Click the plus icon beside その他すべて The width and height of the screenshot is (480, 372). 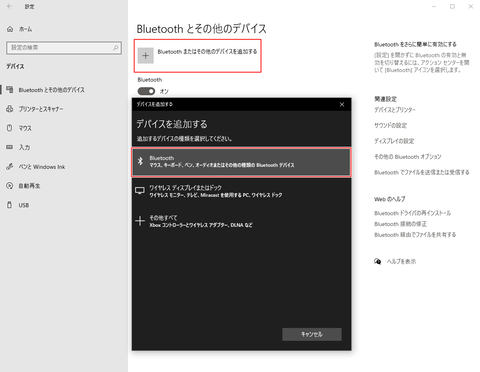pos(140,221)
